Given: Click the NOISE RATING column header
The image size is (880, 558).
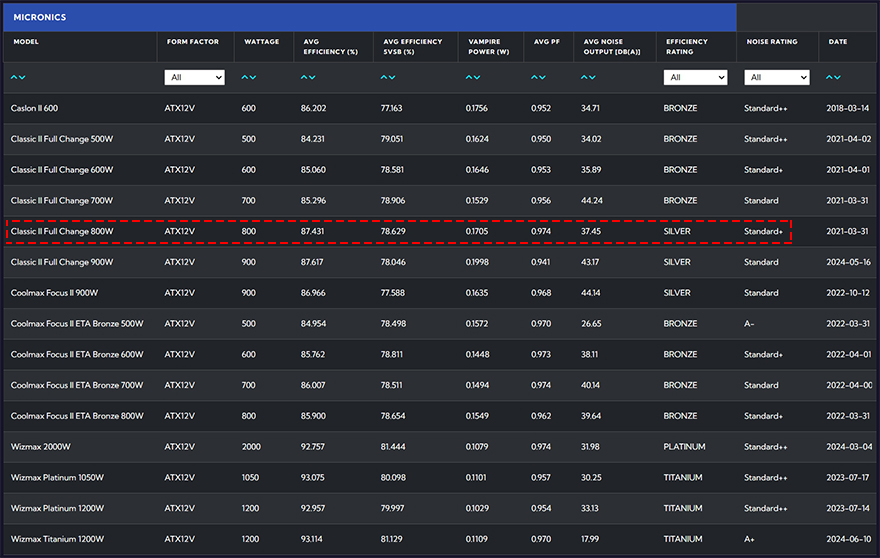Looking at the screenshot, I should click(x=772, y=42).
